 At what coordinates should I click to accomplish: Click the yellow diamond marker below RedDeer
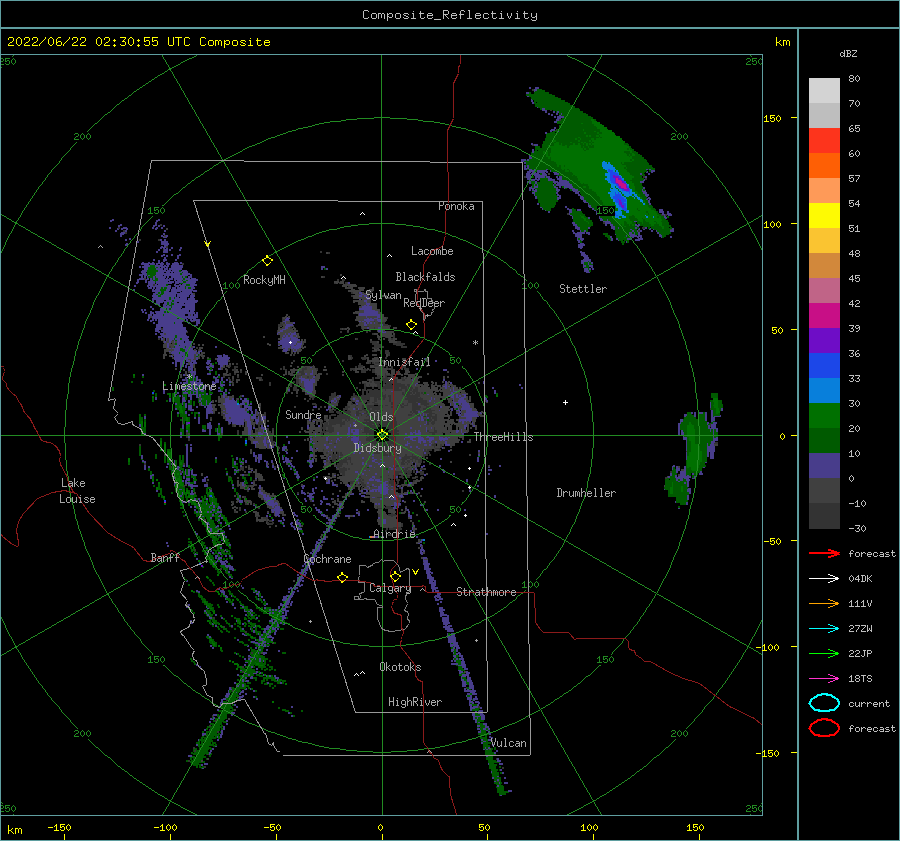(x=411, y=325)
